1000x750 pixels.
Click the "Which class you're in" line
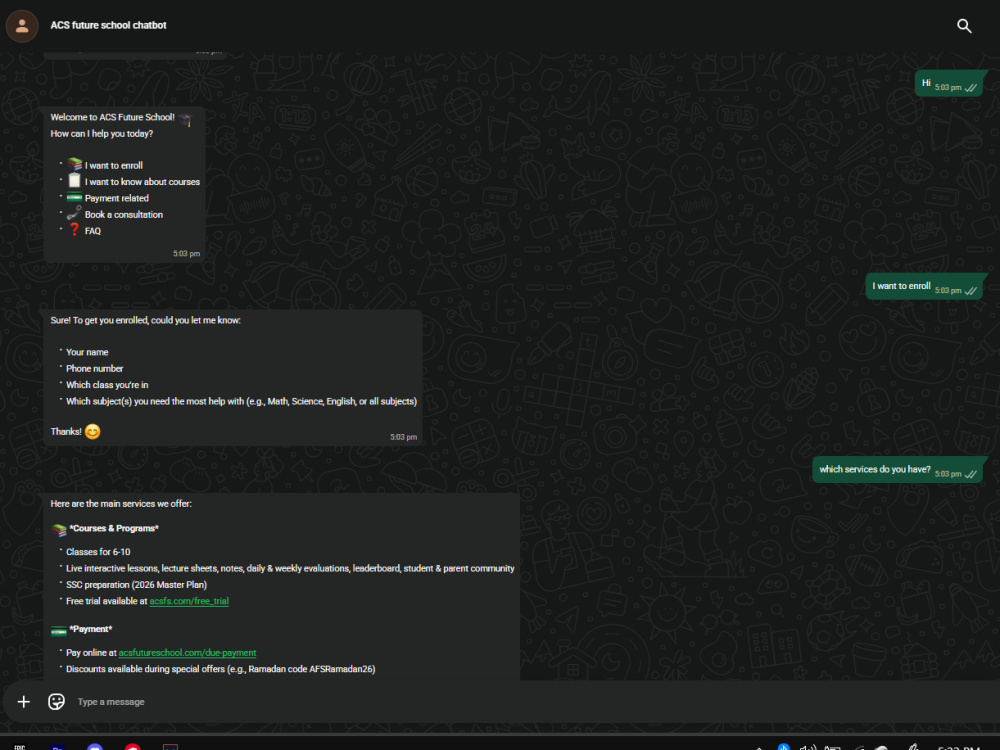107,385
